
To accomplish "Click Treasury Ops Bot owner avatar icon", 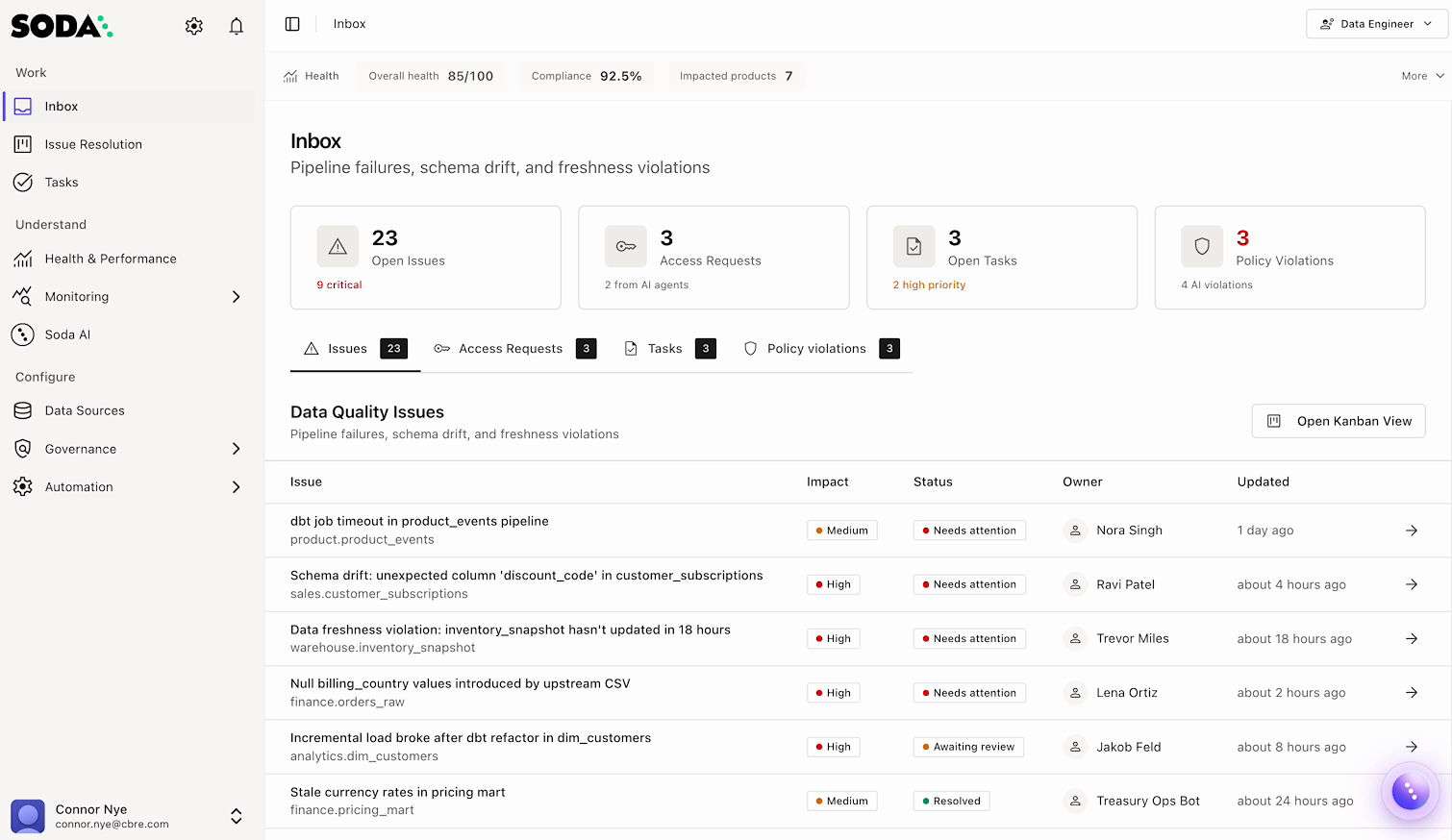I will click(x=1075, y=801).
